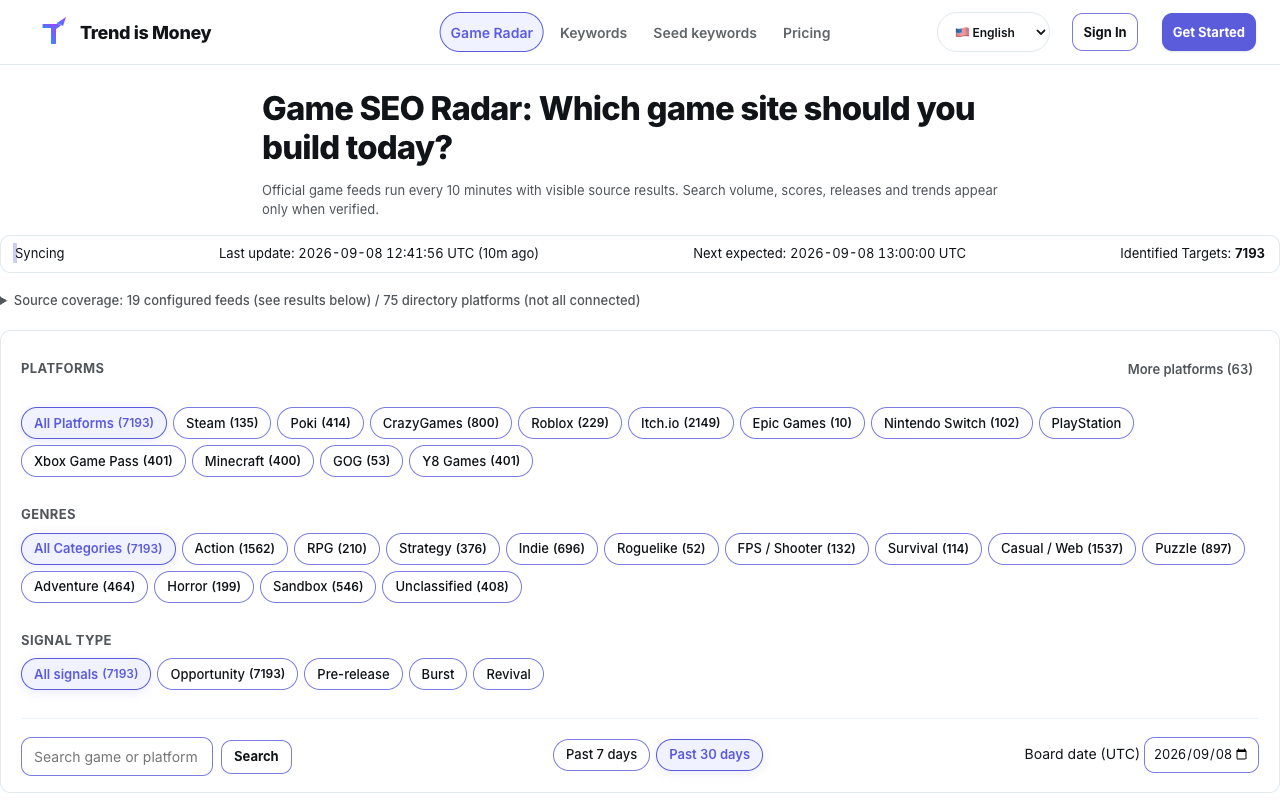Select the Itch.io (2149) platform chip
The width and height of the screenshot is (1280, 800).
[x=681, y=423]
